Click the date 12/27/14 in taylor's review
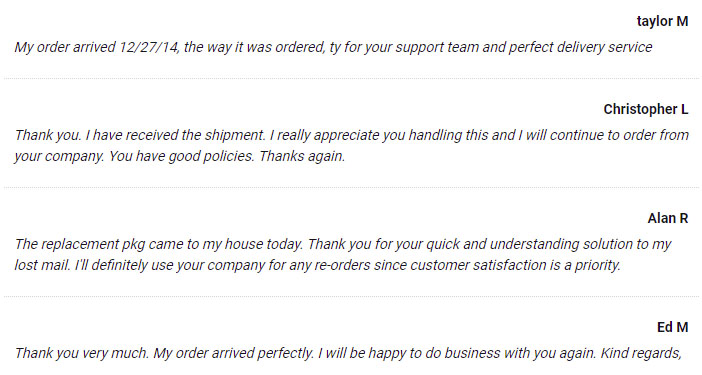The width and height of the screenshot is (702, 375). [x=149, y=47]
